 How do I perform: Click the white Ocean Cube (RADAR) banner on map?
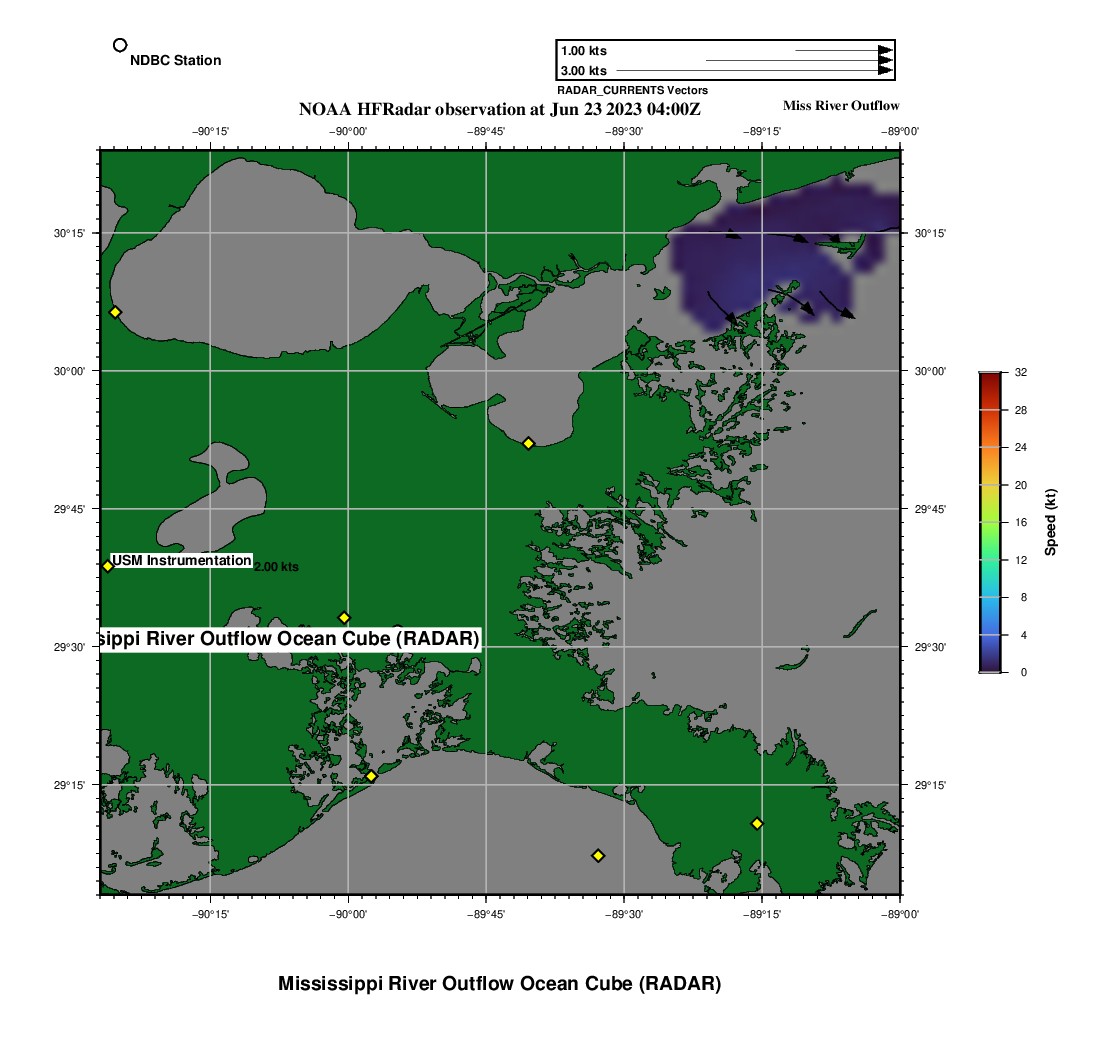tap(291, 639)
